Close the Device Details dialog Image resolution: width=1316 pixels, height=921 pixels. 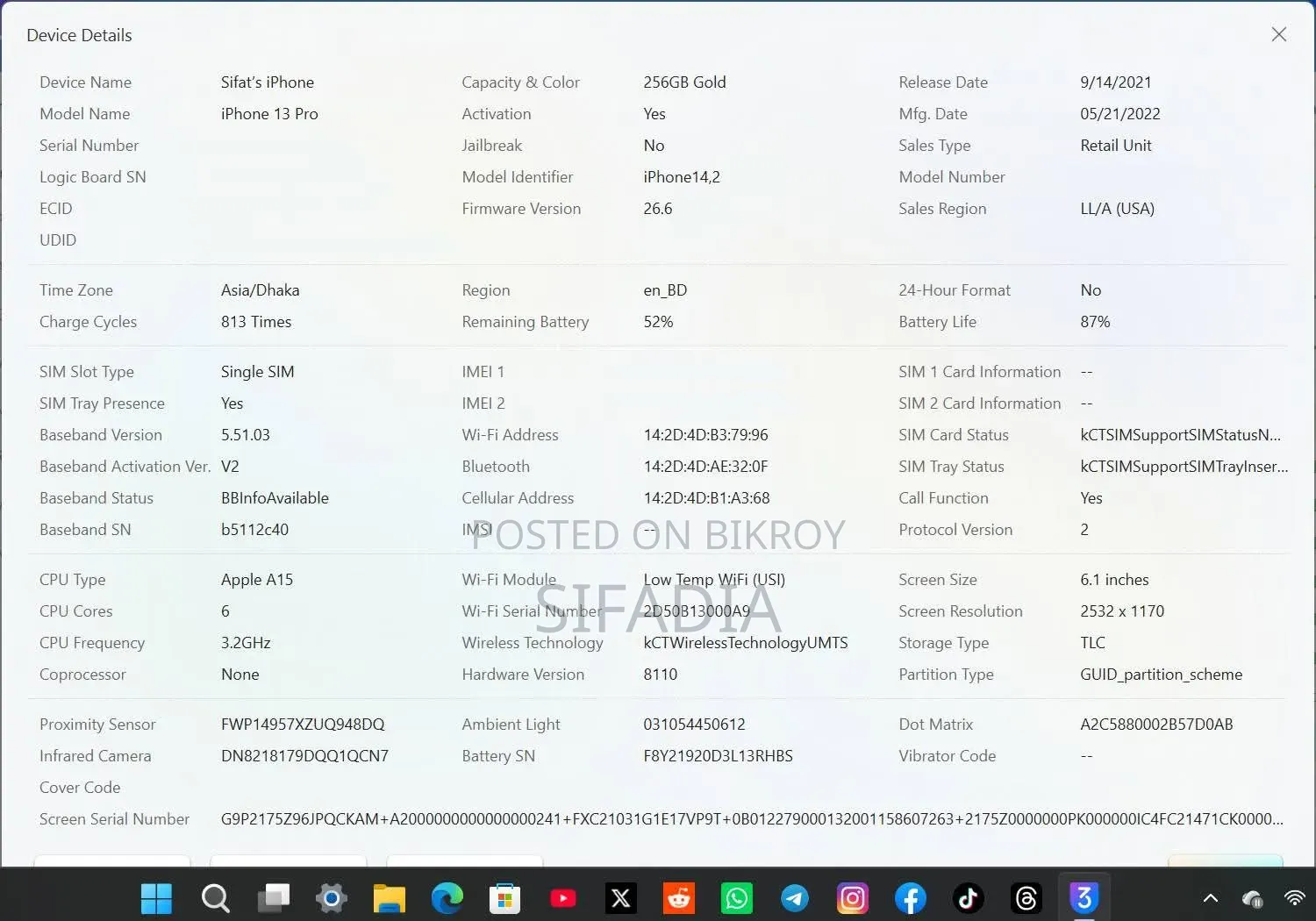[x=1279, y=34]
